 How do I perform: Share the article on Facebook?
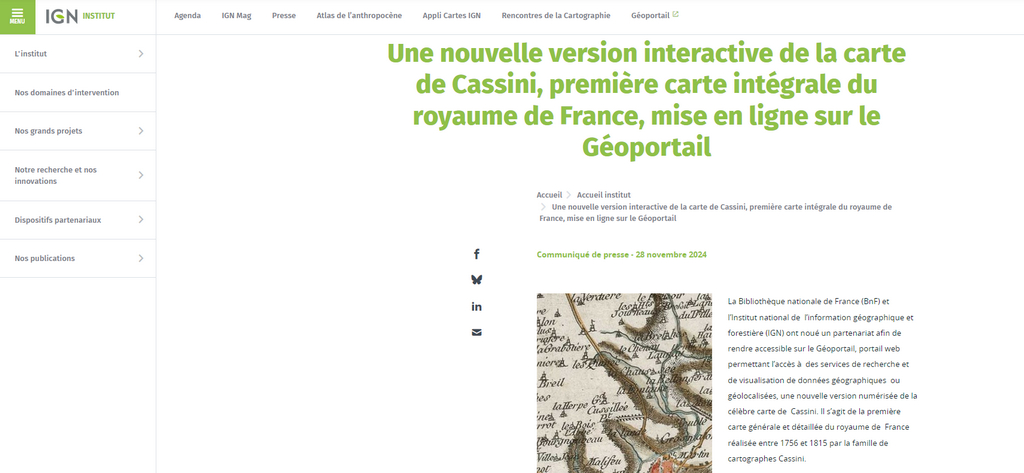point(477,254)
